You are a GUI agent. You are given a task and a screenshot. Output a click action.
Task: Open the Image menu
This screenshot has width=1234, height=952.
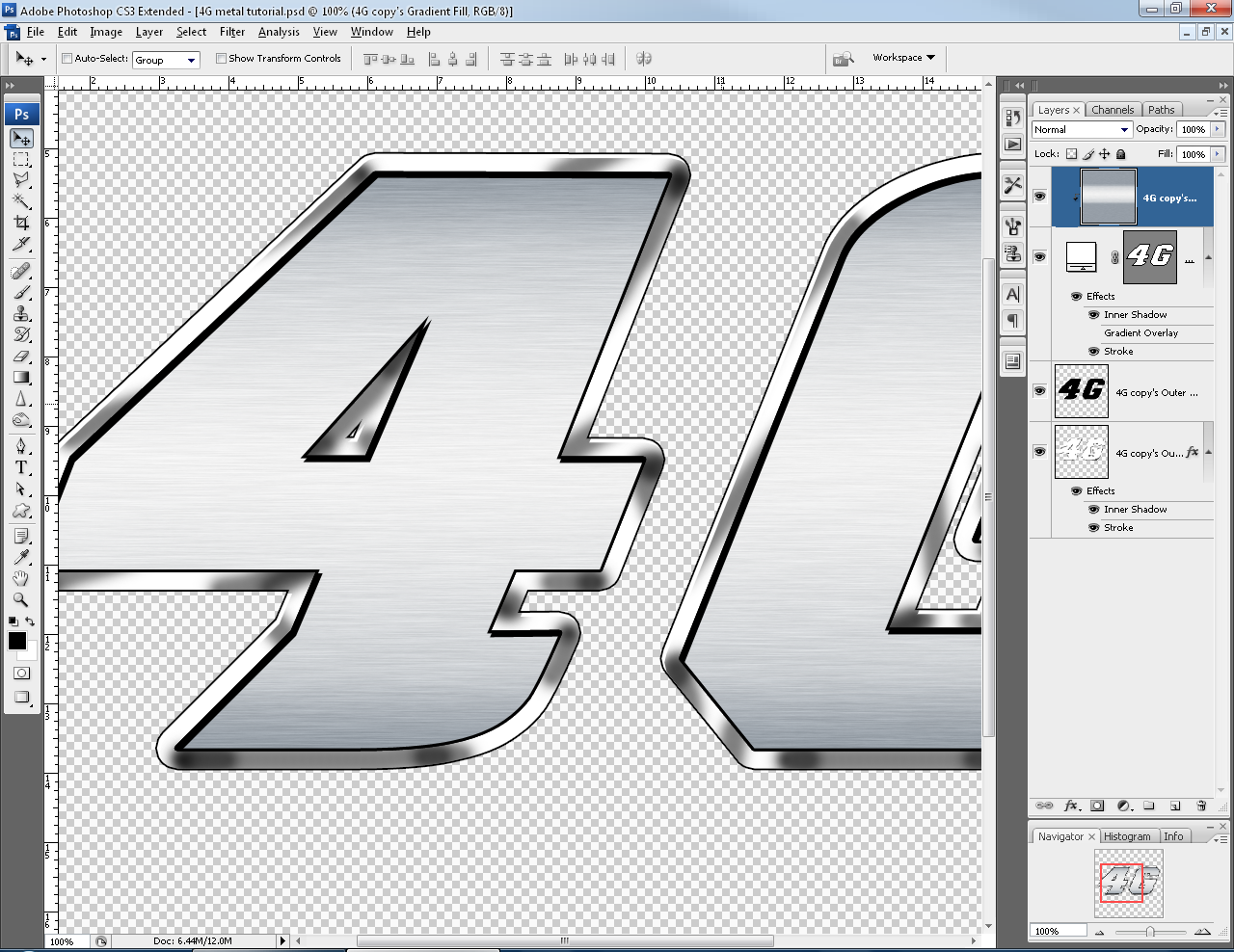(106, 32)
